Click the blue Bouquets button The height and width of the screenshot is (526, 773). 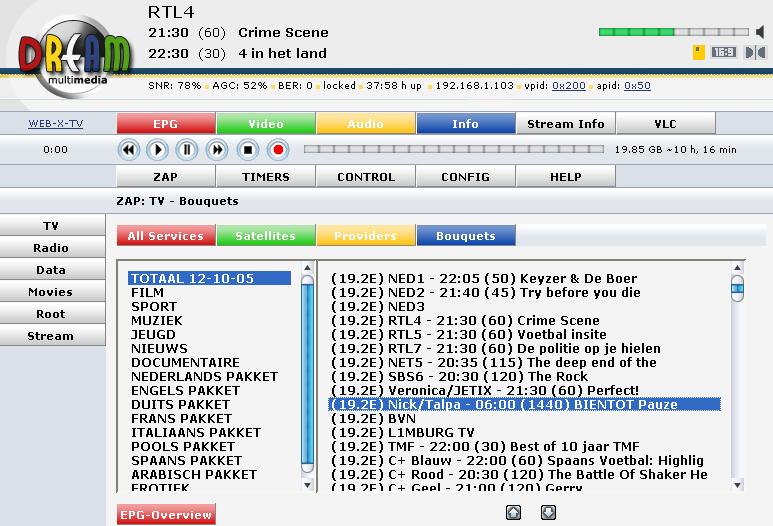pyautogui.click(x=466, y=236)
